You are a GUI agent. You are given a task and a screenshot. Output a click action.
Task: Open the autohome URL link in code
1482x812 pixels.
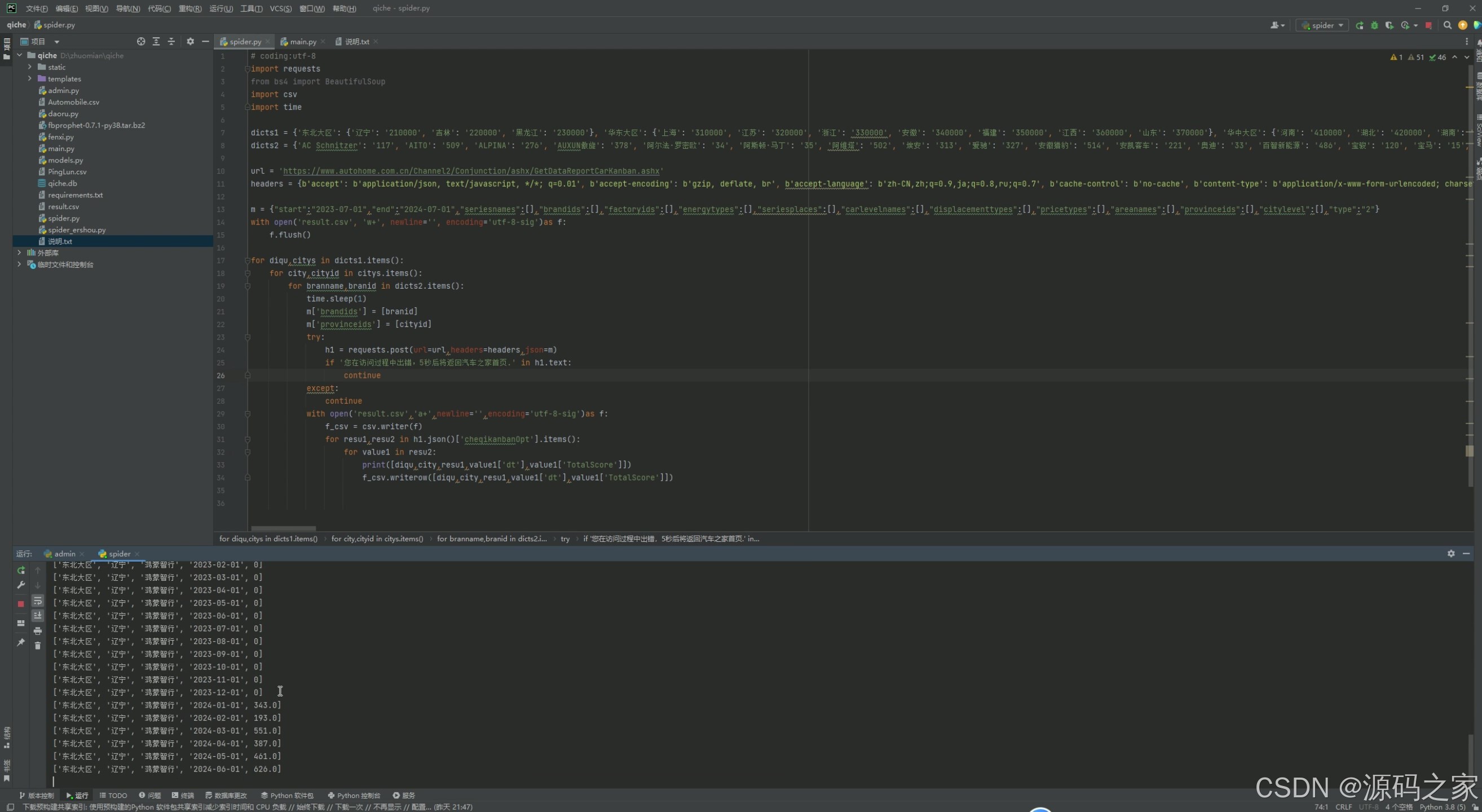471,171
